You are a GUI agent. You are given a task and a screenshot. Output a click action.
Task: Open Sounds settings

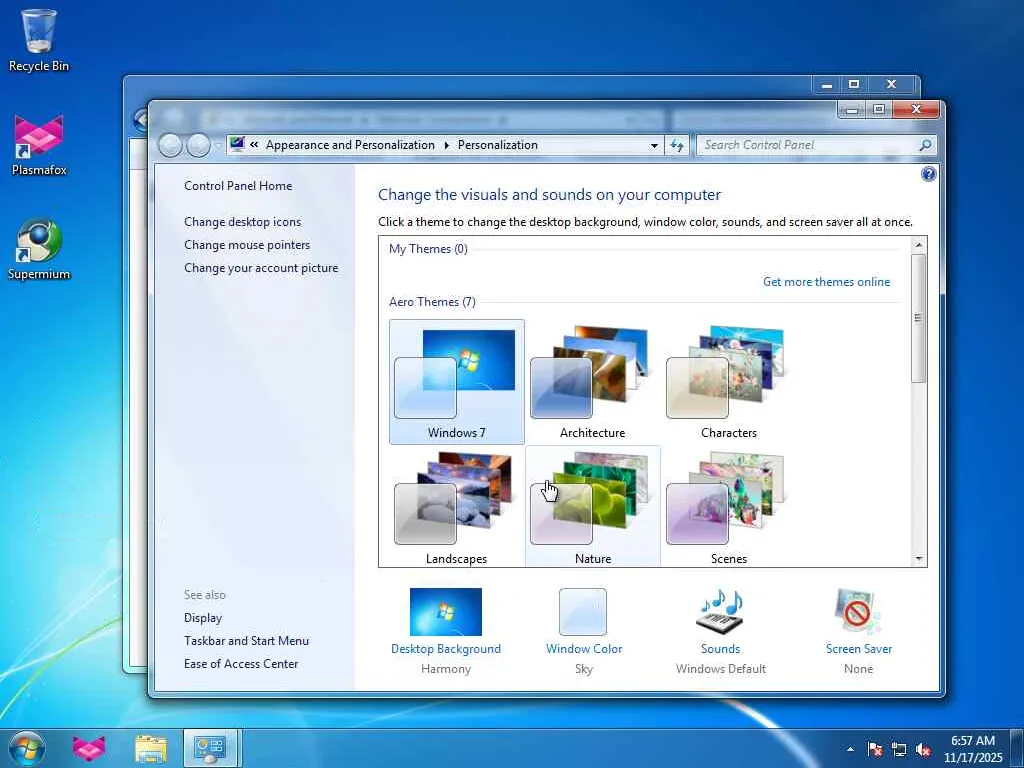tap(720, 630)
